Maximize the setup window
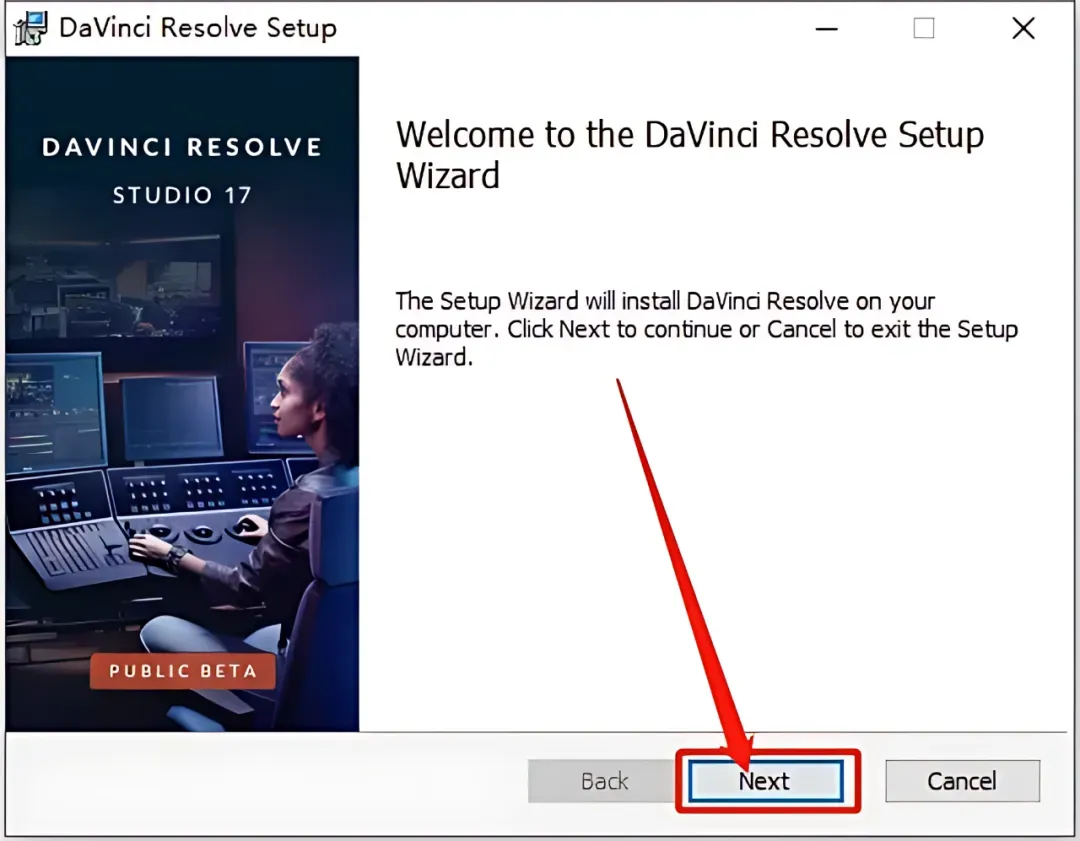This screenshot has width=1080, height=841. coord(924,28)
